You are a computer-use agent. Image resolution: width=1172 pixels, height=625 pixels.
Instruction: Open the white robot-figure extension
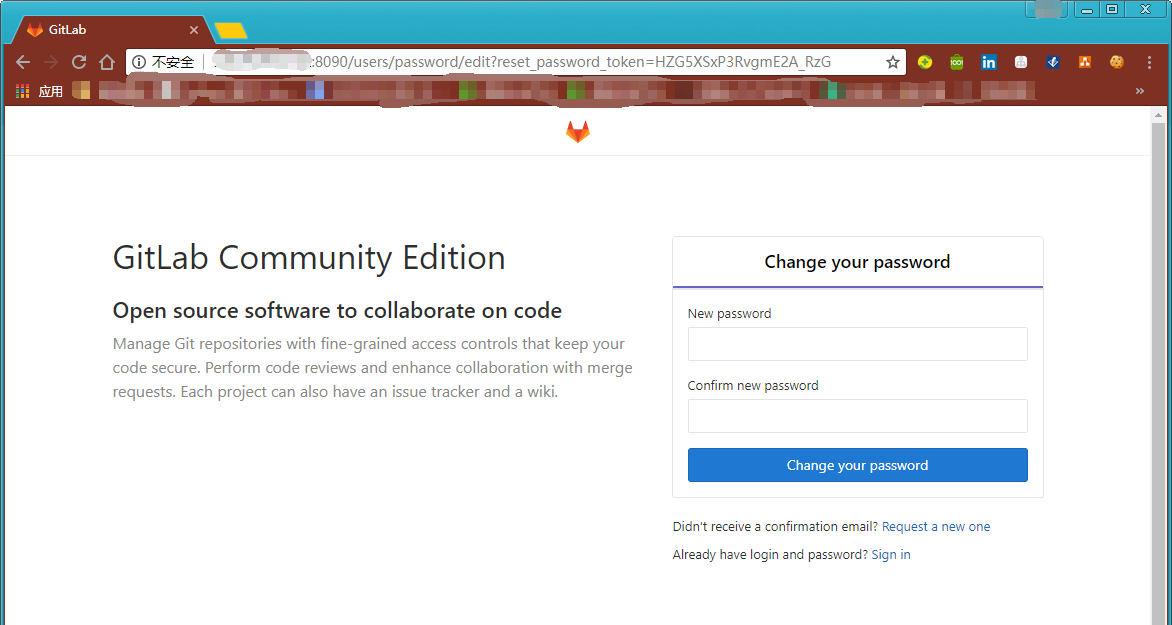[1021, 62]
